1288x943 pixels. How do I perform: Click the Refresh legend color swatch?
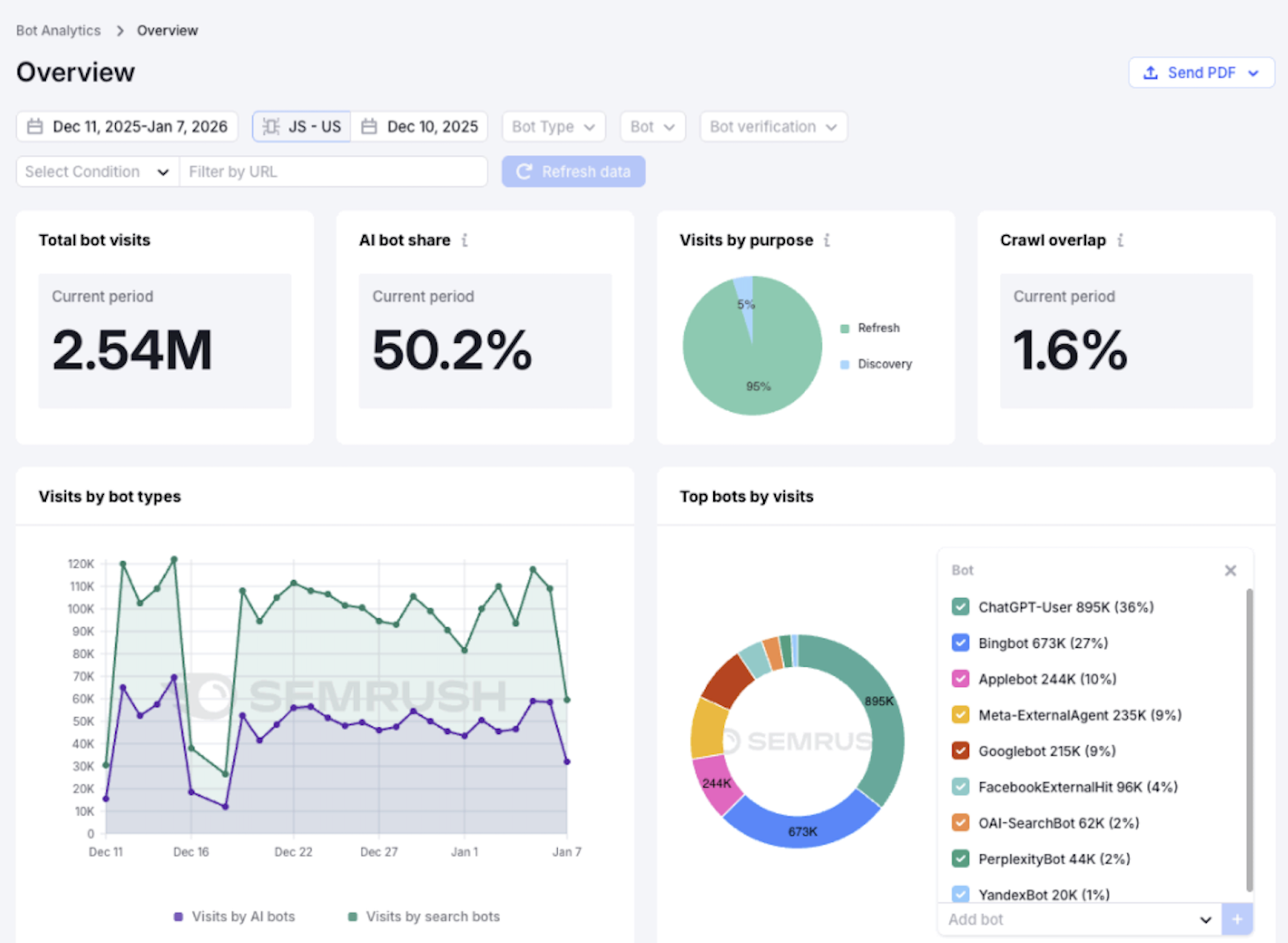tap(844, 328)
